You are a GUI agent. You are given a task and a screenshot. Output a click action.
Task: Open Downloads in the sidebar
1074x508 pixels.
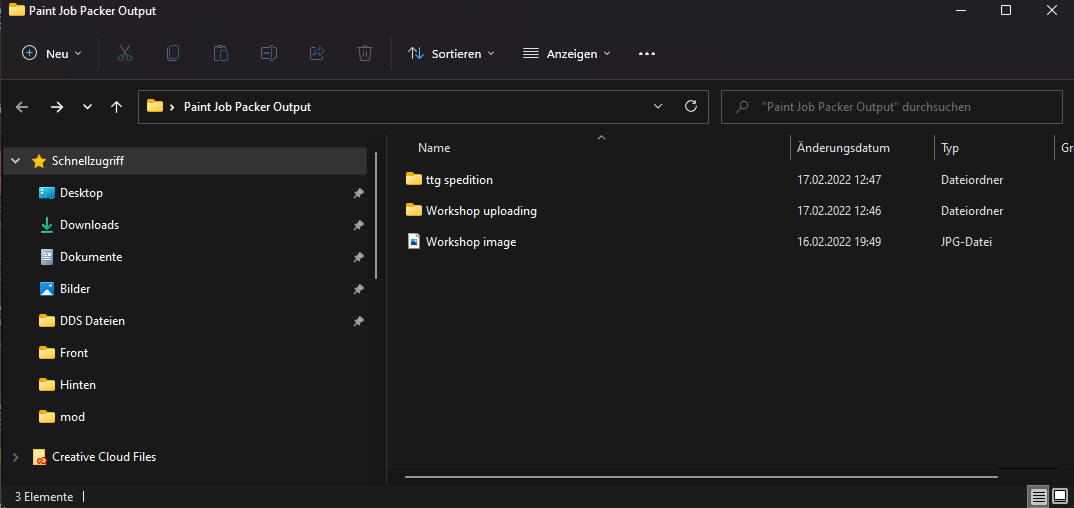point(90,225)
